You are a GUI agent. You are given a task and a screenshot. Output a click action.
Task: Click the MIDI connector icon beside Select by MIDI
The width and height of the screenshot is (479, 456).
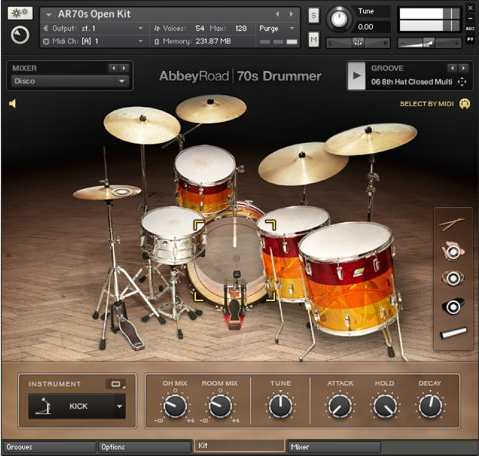coord(465,104)
